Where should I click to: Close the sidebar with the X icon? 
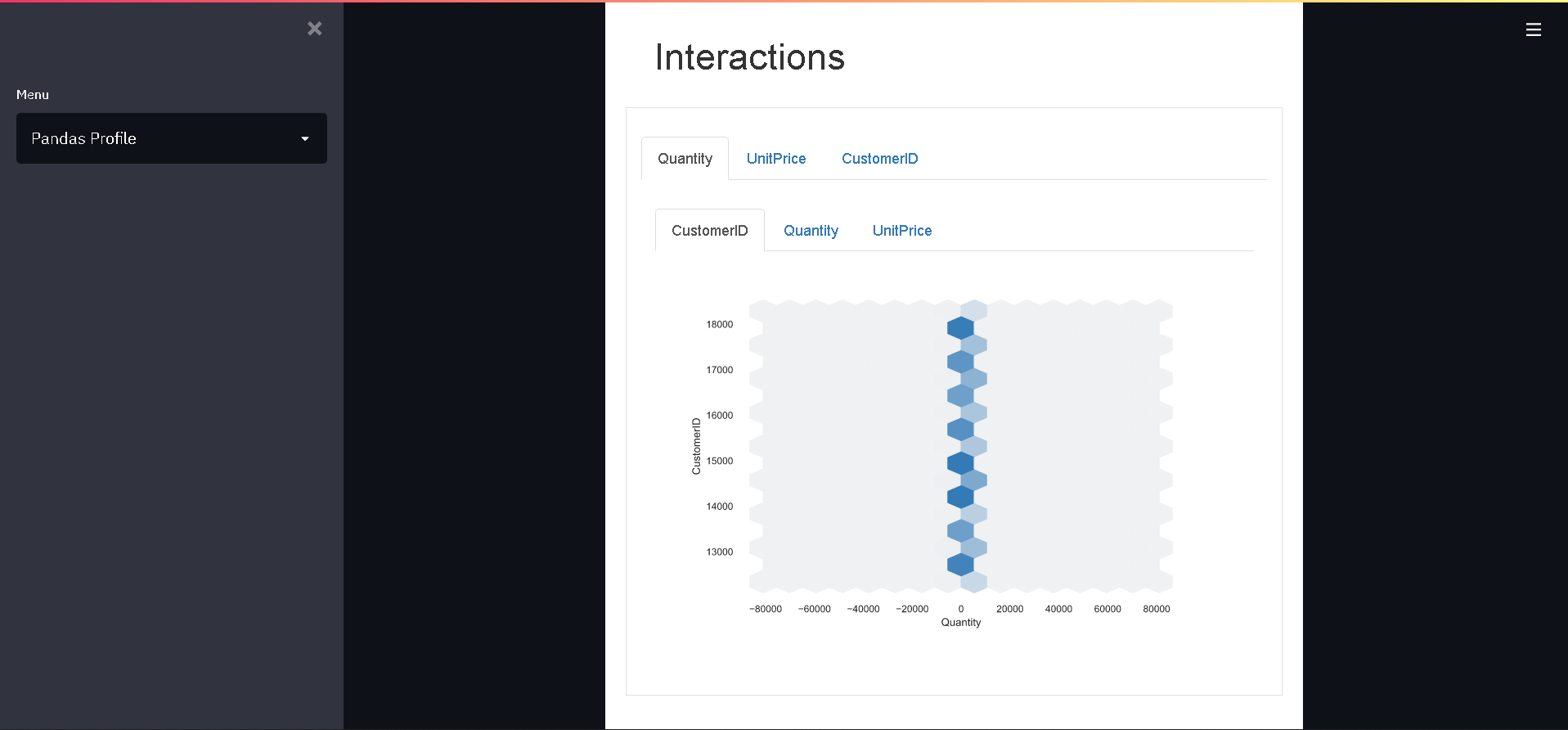[315, 29]
